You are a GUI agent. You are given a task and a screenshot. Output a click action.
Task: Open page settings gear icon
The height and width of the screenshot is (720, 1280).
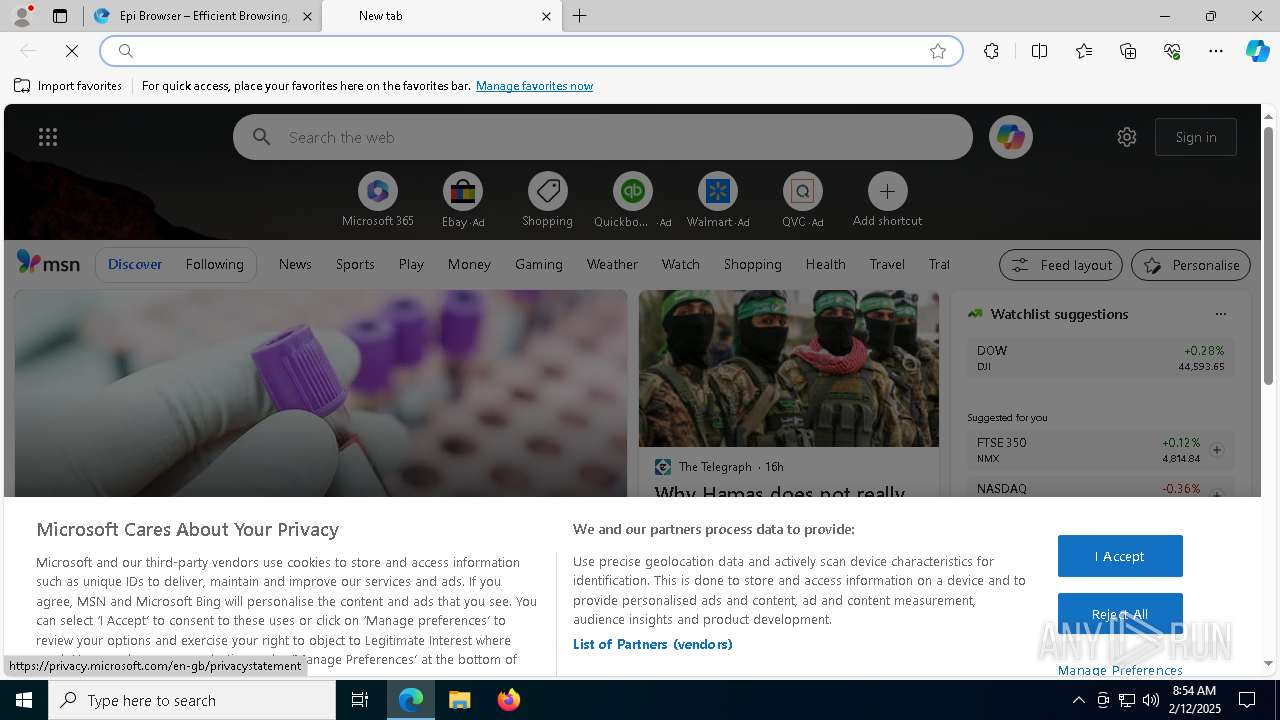click(1127, 137)
